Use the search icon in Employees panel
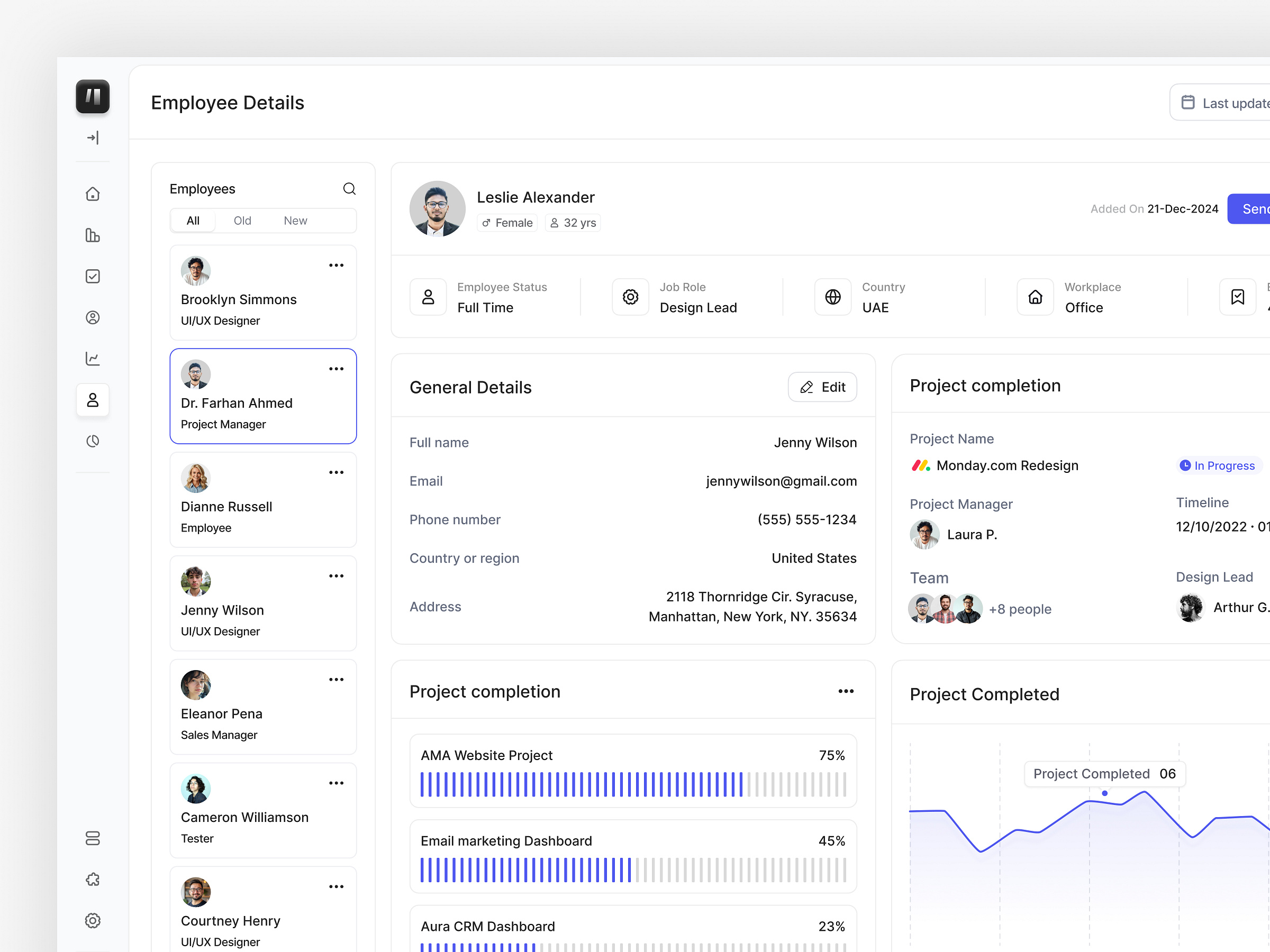Screen dimensions: 1270x952 pyautogui.click(x=350, y=188)
